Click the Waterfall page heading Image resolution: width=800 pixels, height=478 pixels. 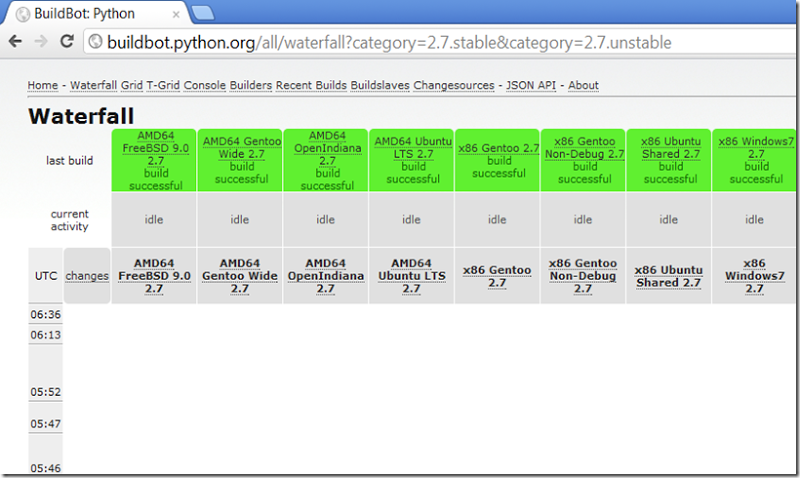click(x=81, y=116)
